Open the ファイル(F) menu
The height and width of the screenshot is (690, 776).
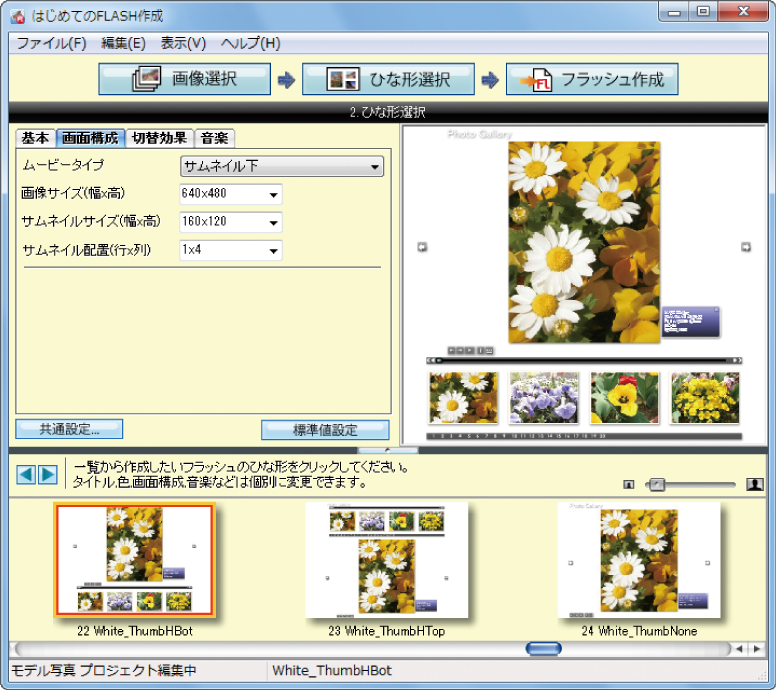51,43
